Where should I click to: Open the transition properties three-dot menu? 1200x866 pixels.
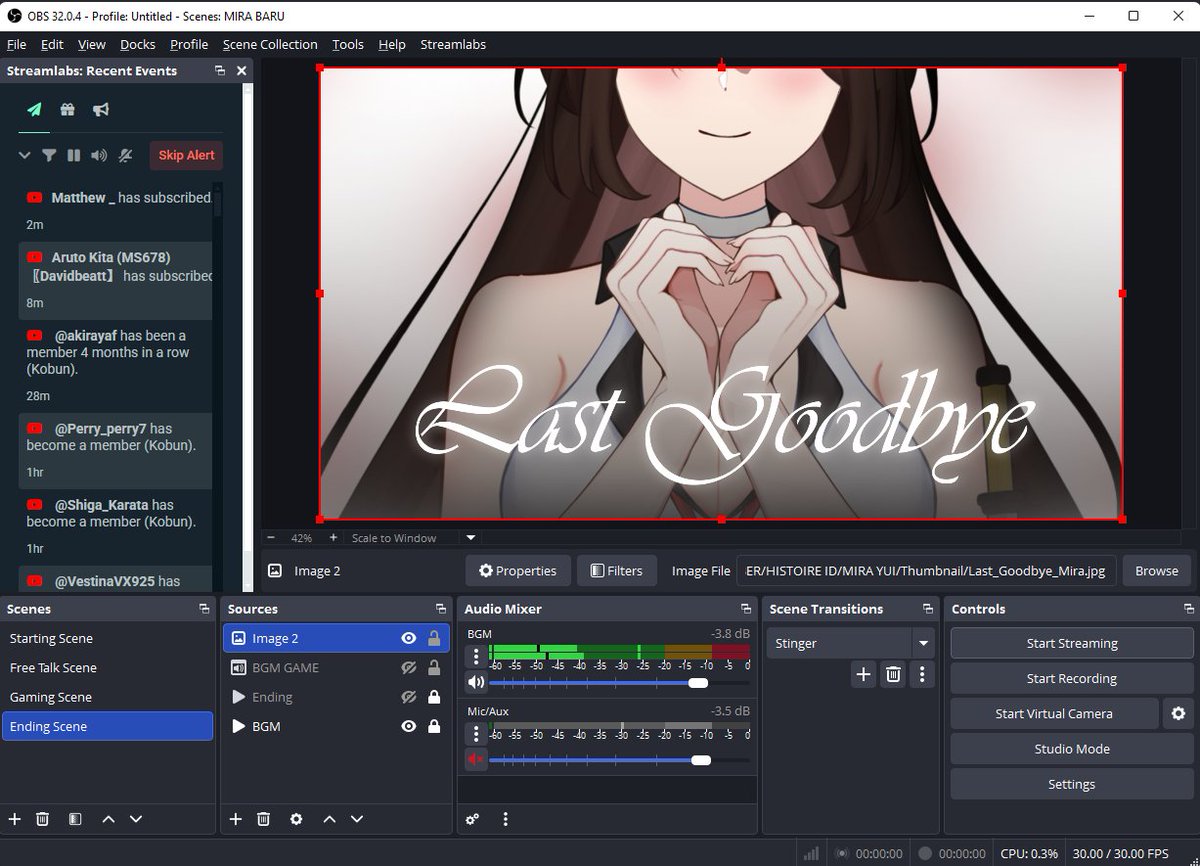pos(922,675)
